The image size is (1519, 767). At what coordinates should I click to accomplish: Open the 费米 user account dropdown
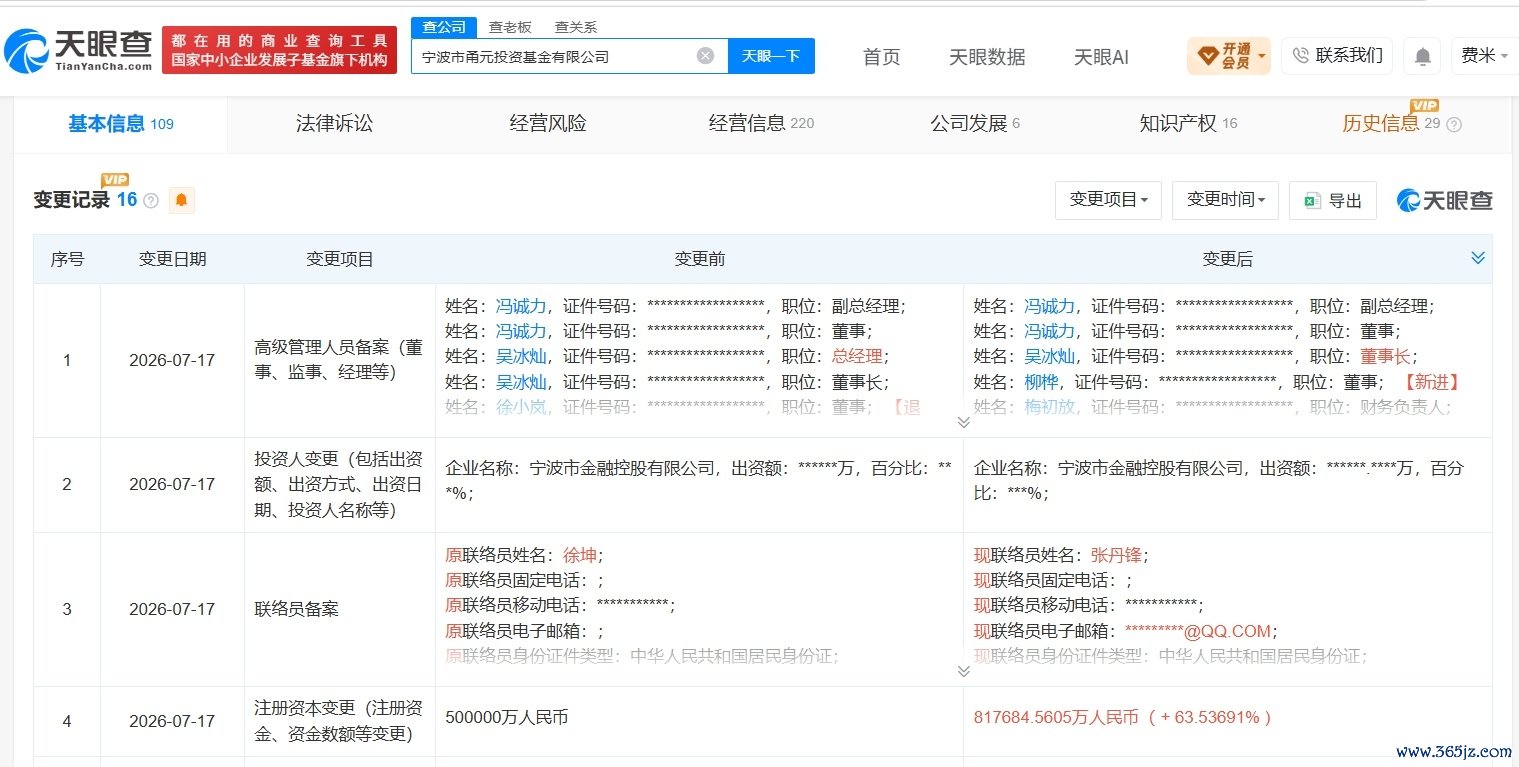coord(1486,56)
